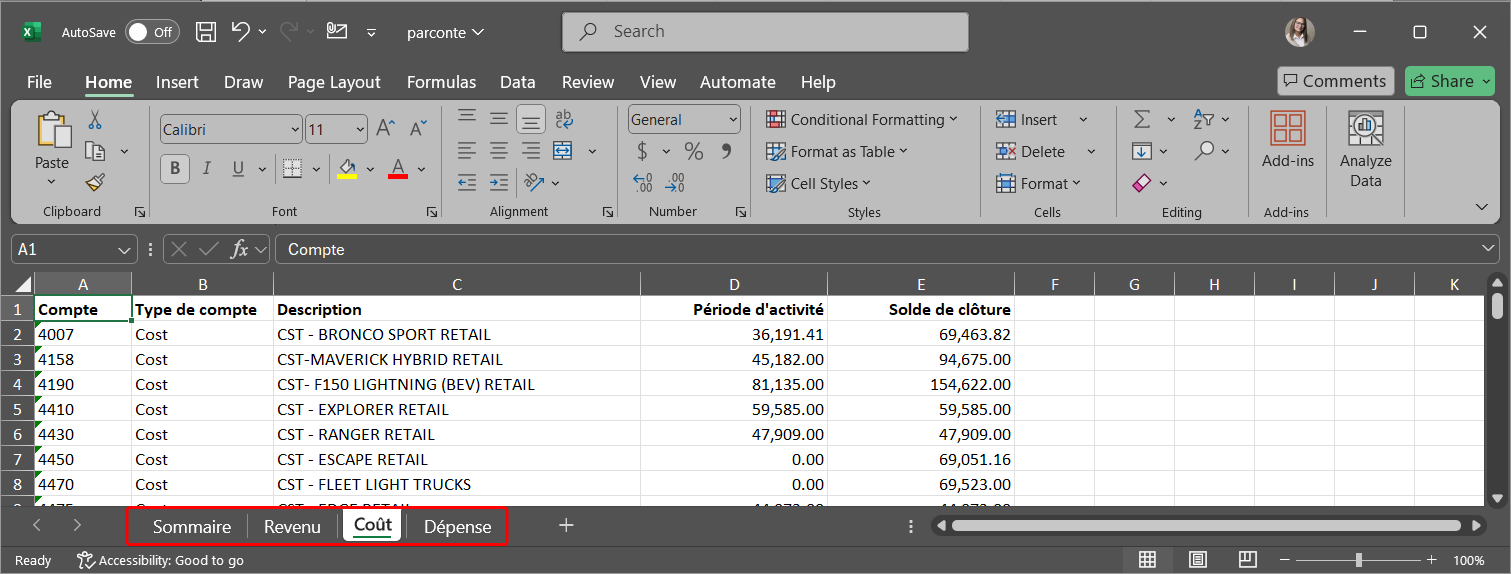
Task: Open the Comments pane button
Action: pos(1335,81)
